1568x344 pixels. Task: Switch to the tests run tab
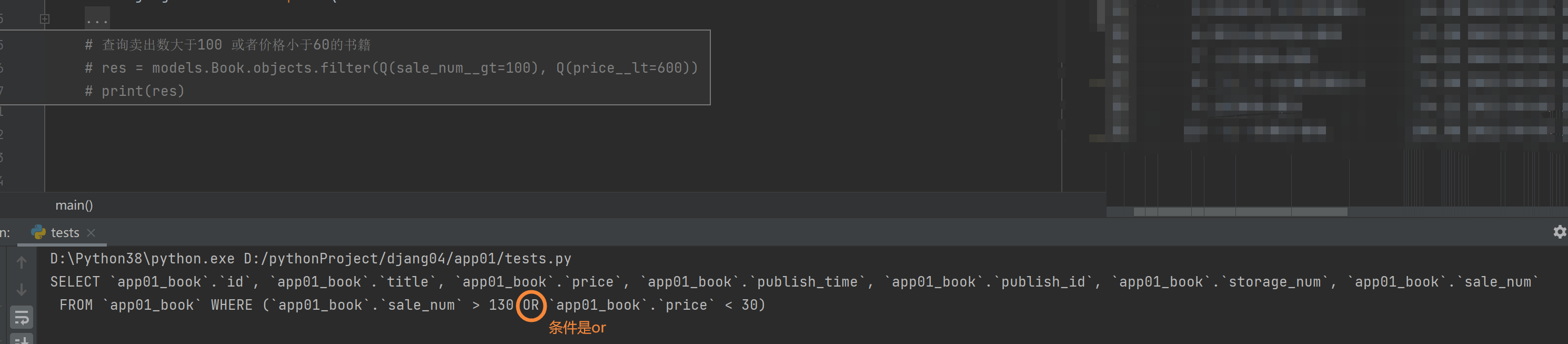(x=65, y=232)
